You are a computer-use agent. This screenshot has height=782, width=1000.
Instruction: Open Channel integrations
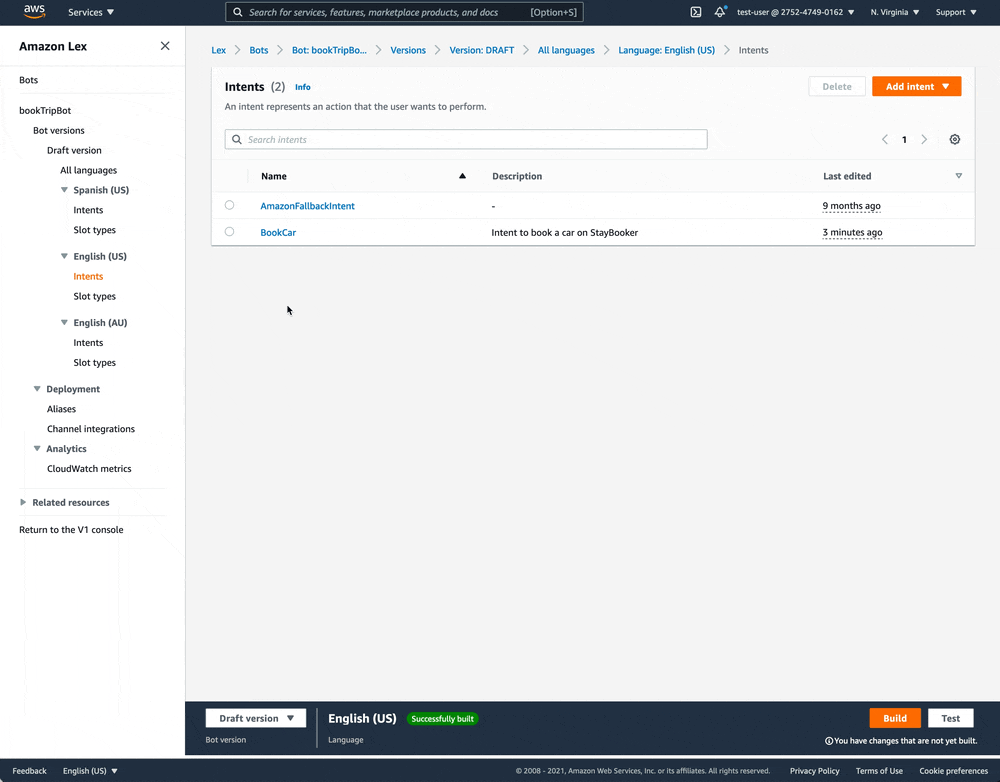pyautogui.click(x=91, y=429)
